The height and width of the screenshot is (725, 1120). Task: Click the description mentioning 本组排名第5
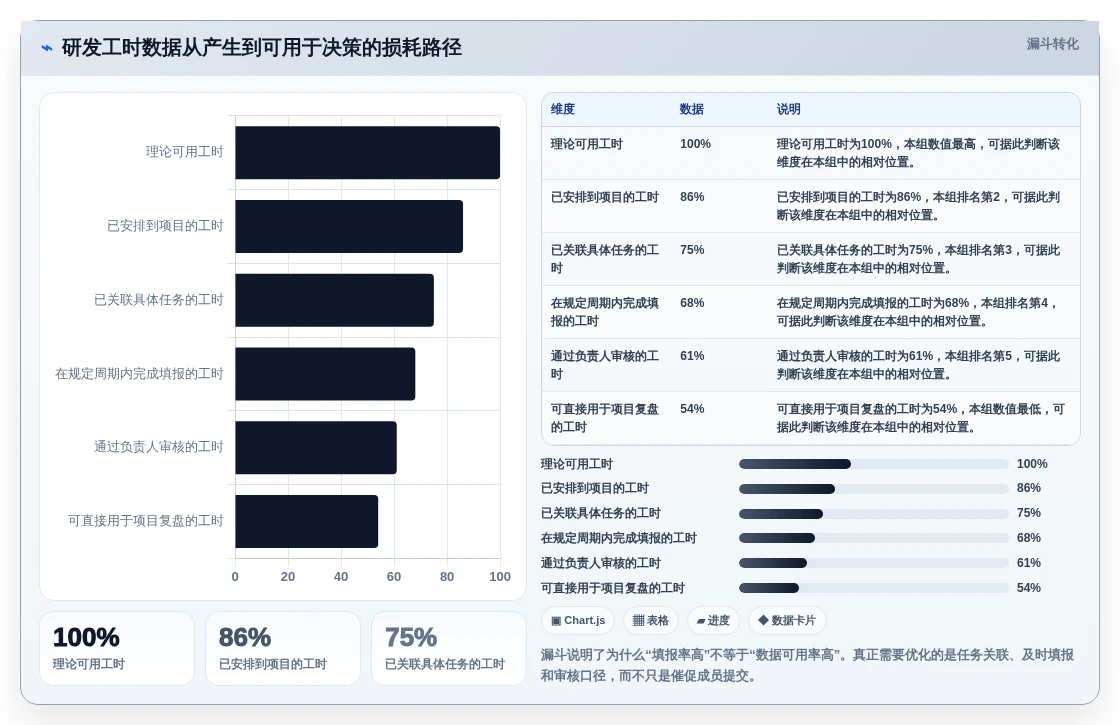tap(919, 365)
